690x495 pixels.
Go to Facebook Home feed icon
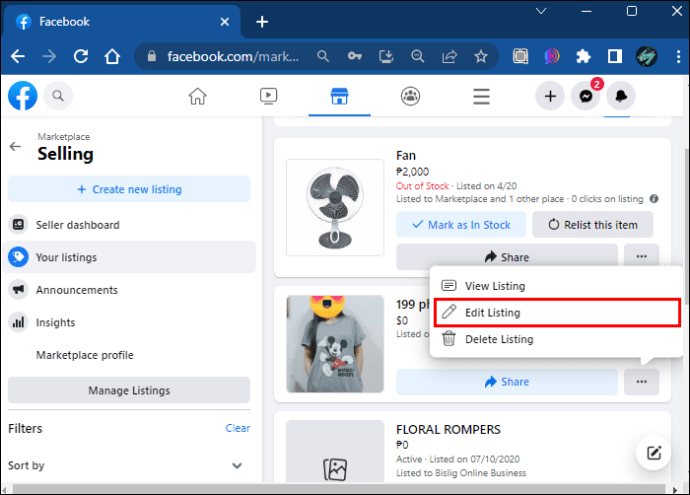click(x=198, y=96)
